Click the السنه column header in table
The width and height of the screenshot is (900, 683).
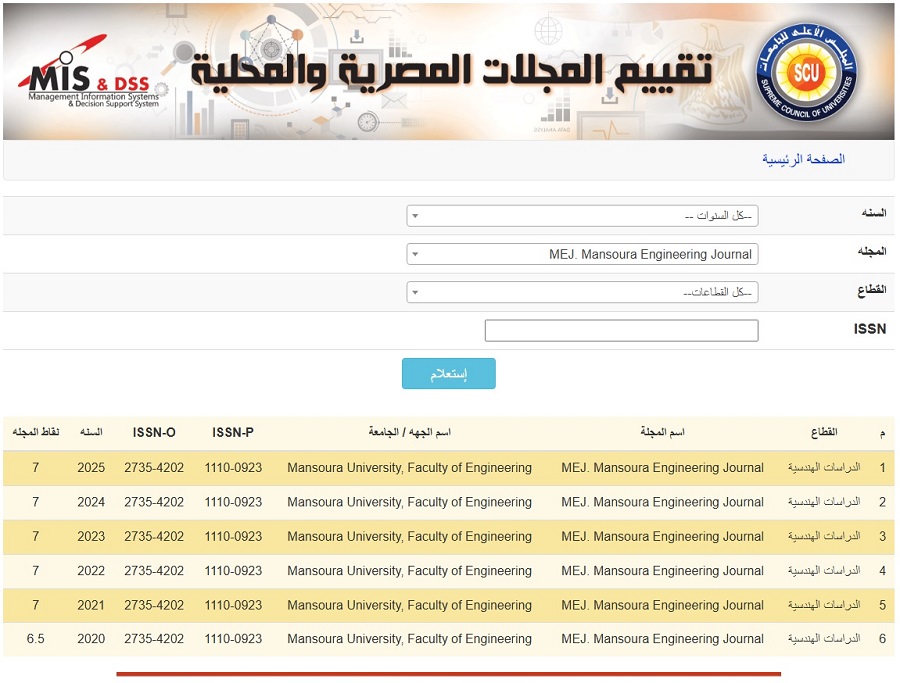[x=91, y=433]
